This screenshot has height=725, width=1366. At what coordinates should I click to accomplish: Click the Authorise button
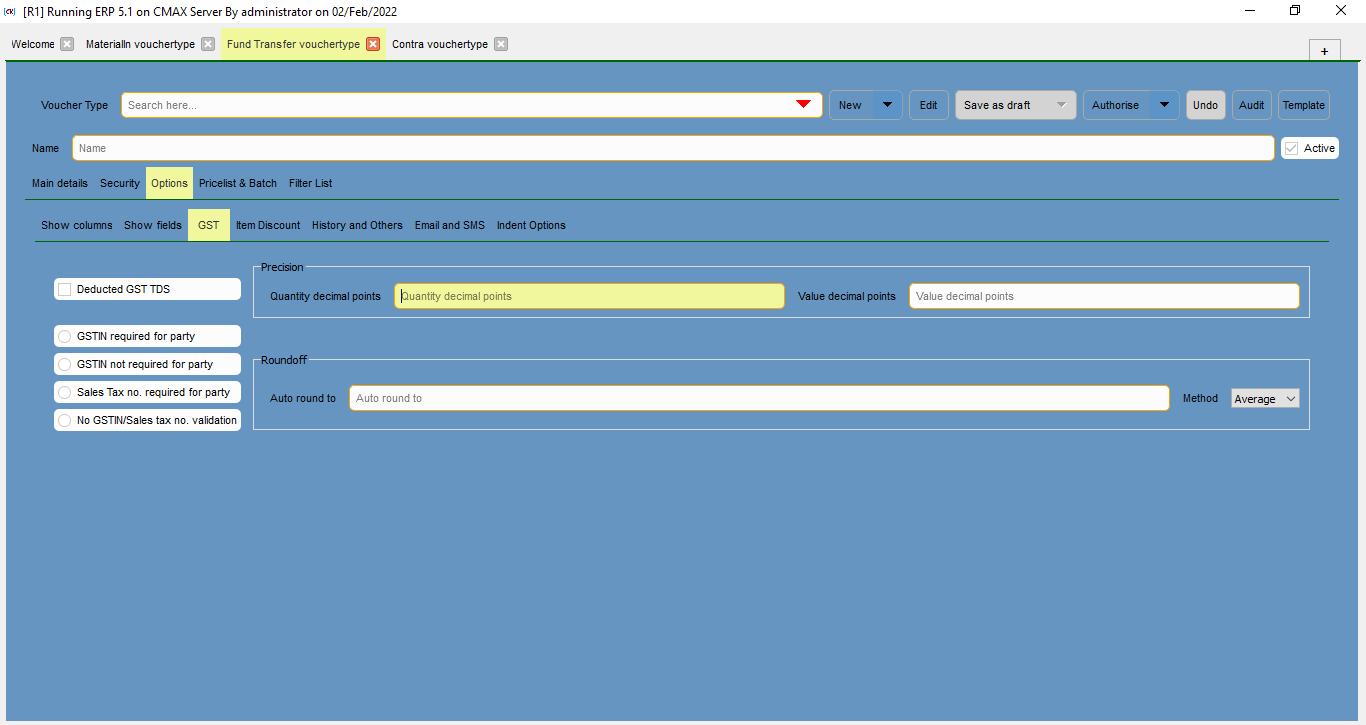tap(1117, 105)
